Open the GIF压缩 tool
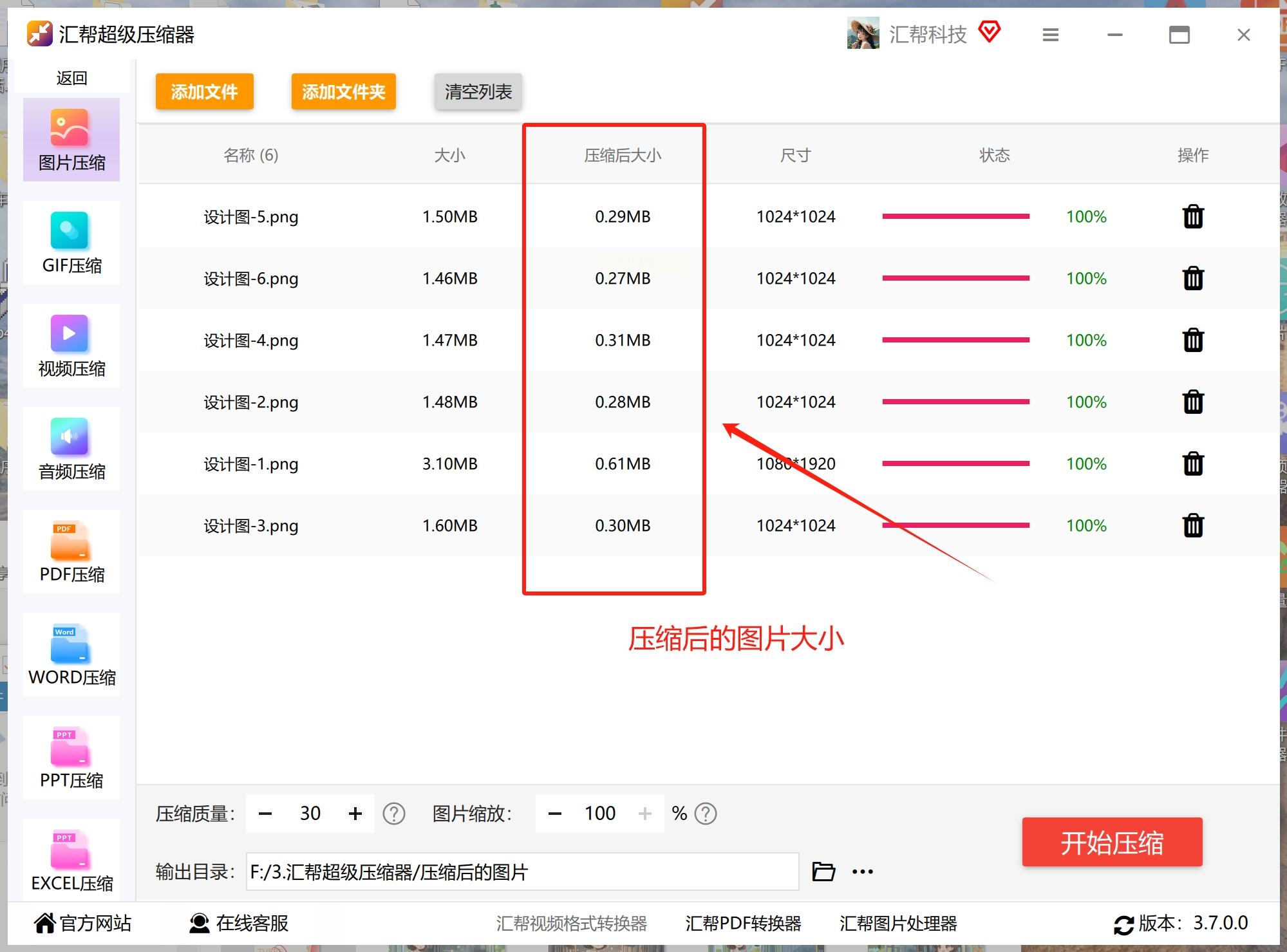 [71, 243]
